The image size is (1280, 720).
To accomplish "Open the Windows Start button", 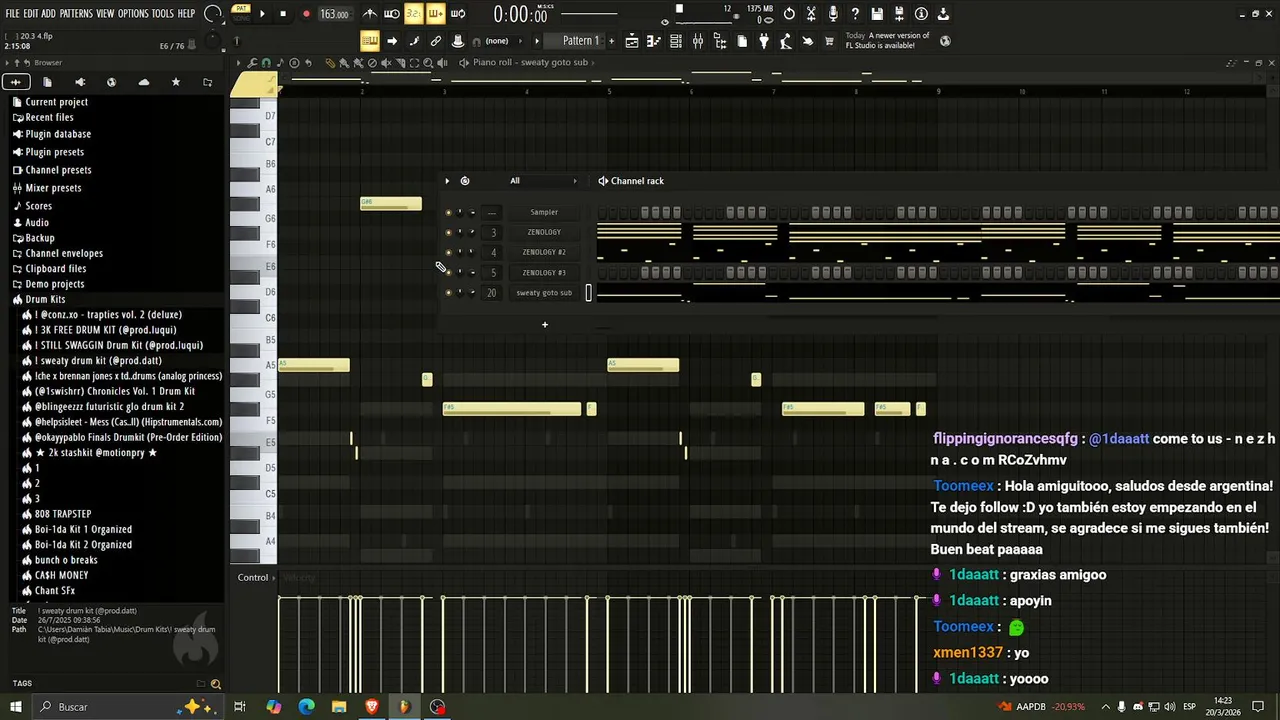I will click(x=15, y=707).
